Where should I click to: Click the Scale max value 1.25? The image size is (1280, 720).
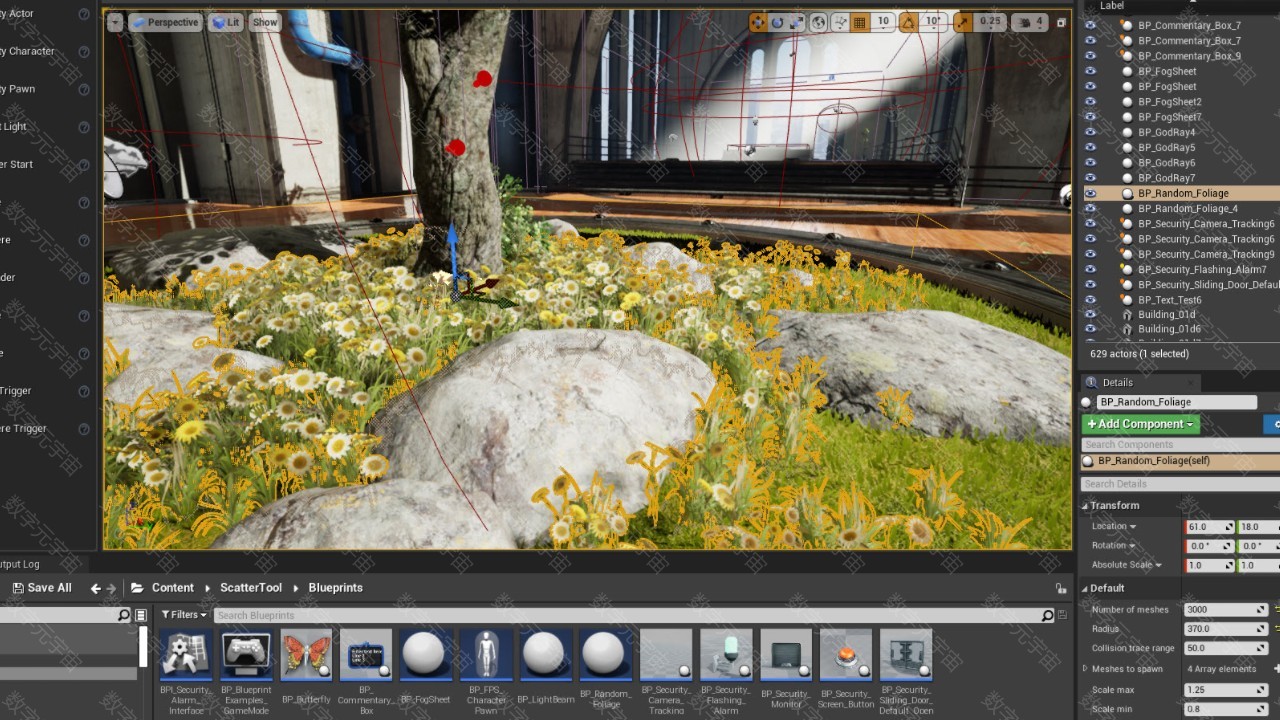tap(1225, 690)
